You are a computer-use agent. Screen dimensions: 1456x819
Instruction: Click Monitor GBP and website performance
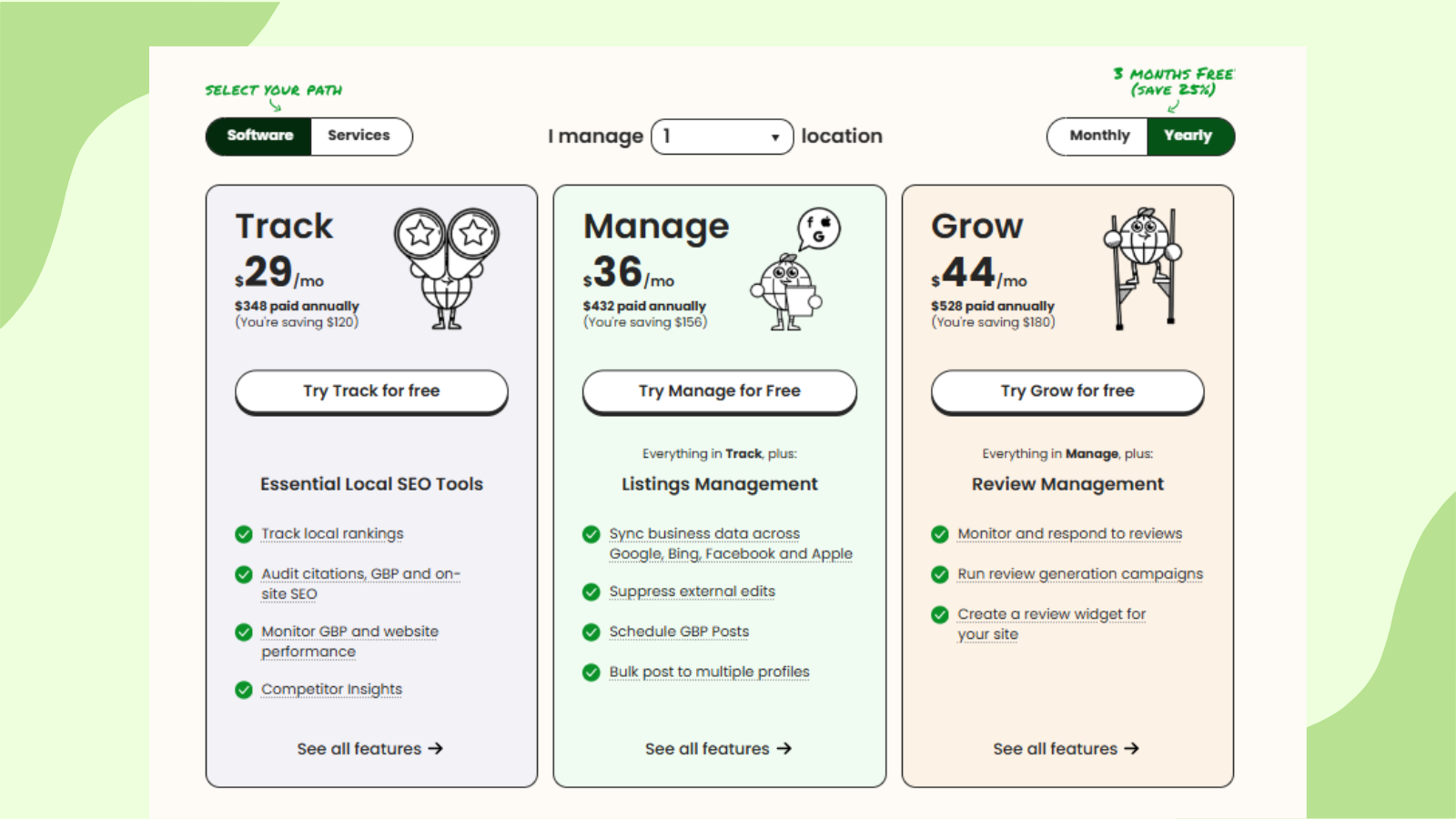point(349,642)
